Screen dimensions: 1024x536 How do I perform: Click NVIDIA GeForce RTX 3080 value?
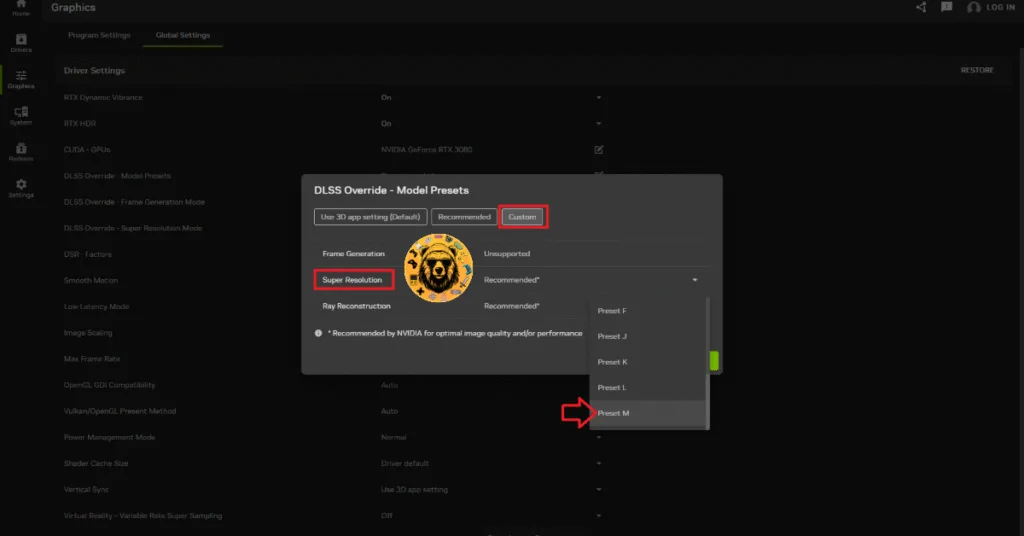click(426, 150)
